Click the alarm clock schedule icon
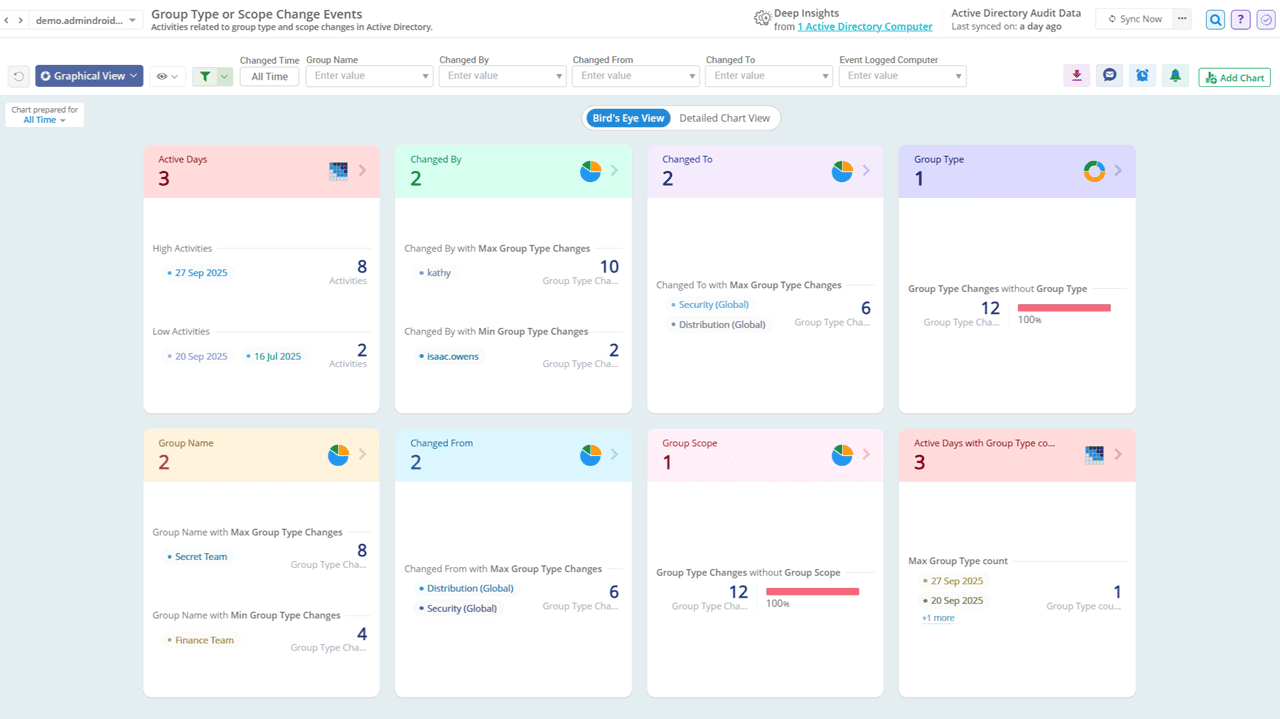 (x=1142, y=76)
